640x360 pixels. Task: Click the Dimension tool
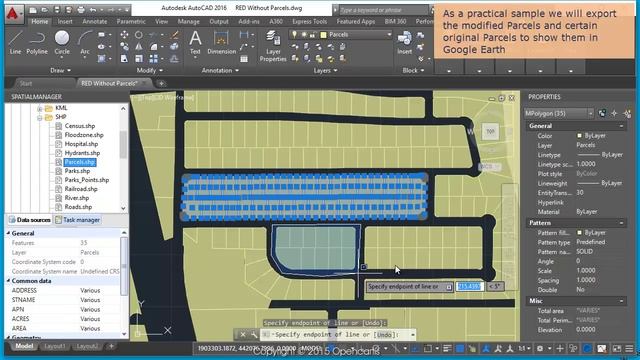221,42
